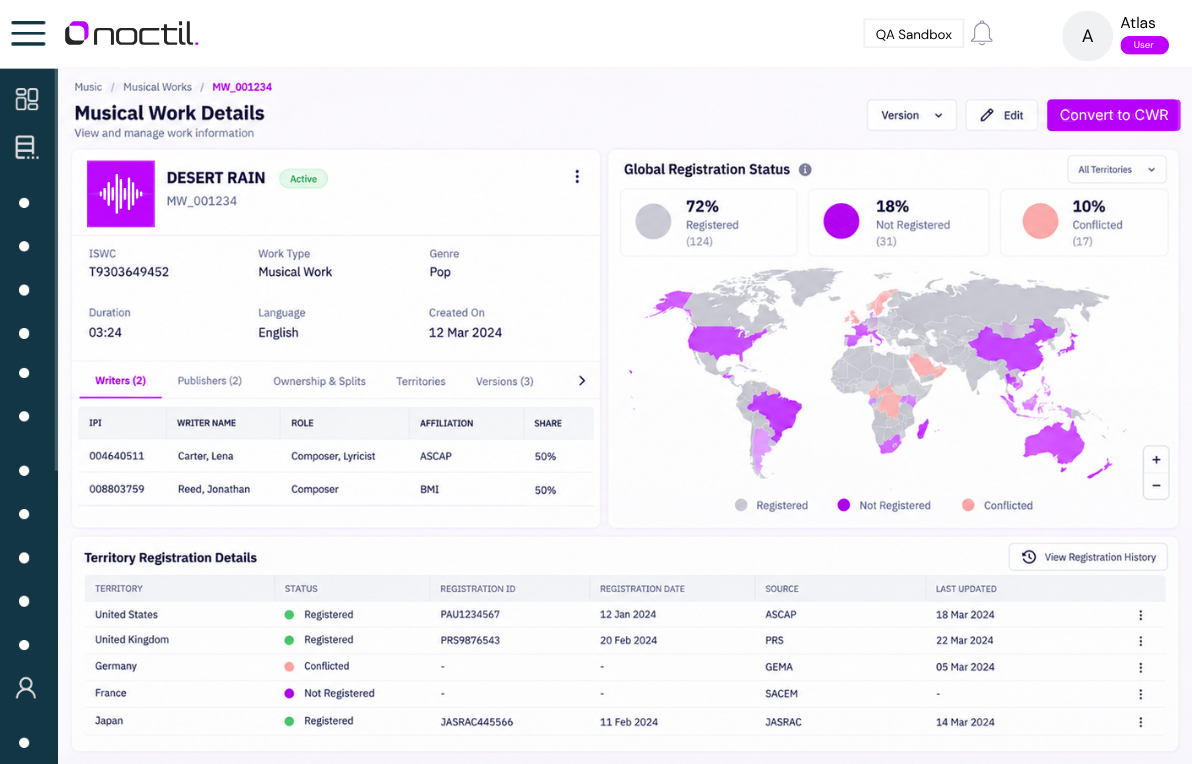Viewport: 1192px width, 764px height.
Task: Open row actions for Japan
Action: 1140,722
